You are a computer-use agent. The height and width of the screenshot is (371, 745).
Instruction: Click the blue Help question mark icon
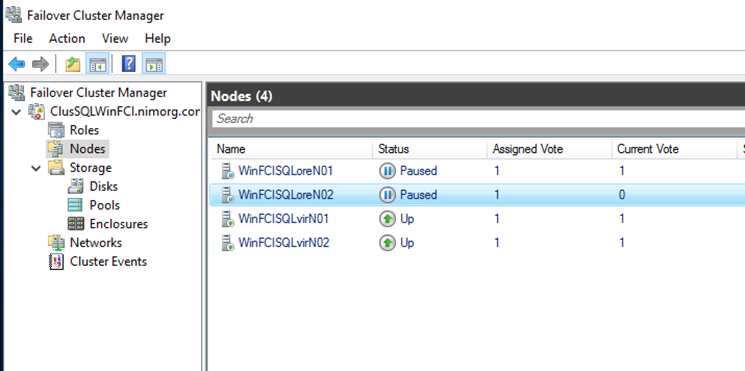tap(129, 64)
